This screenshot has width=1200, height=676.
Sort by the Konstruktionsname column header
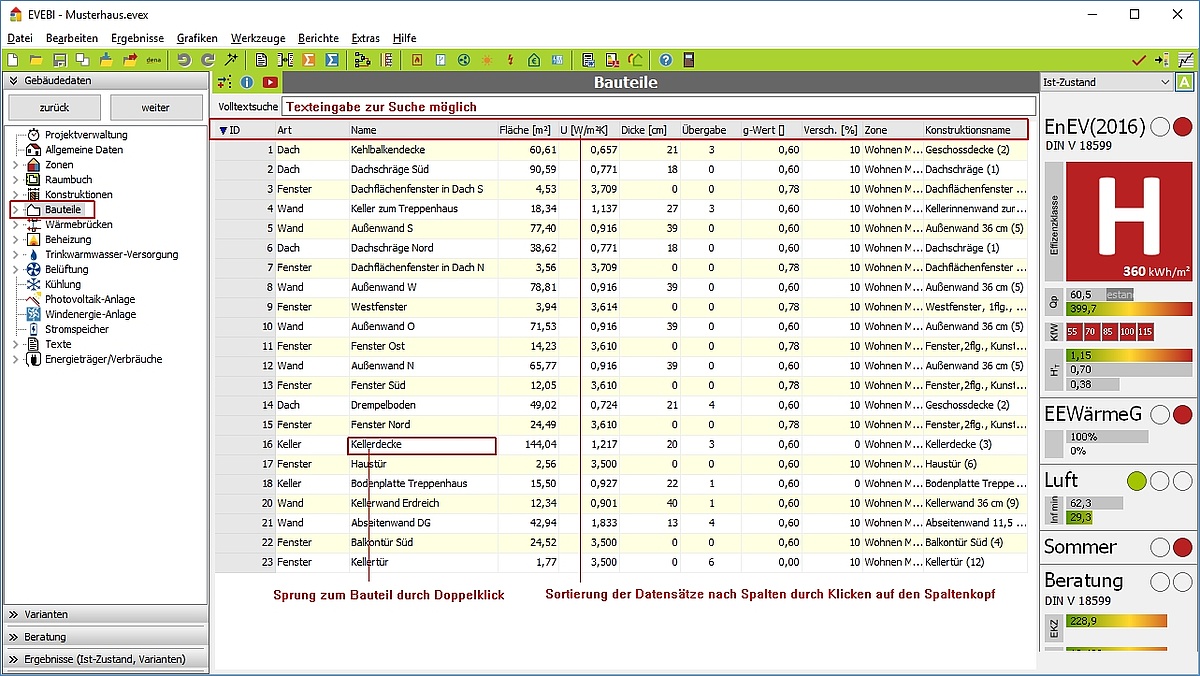tap(974, 130)
